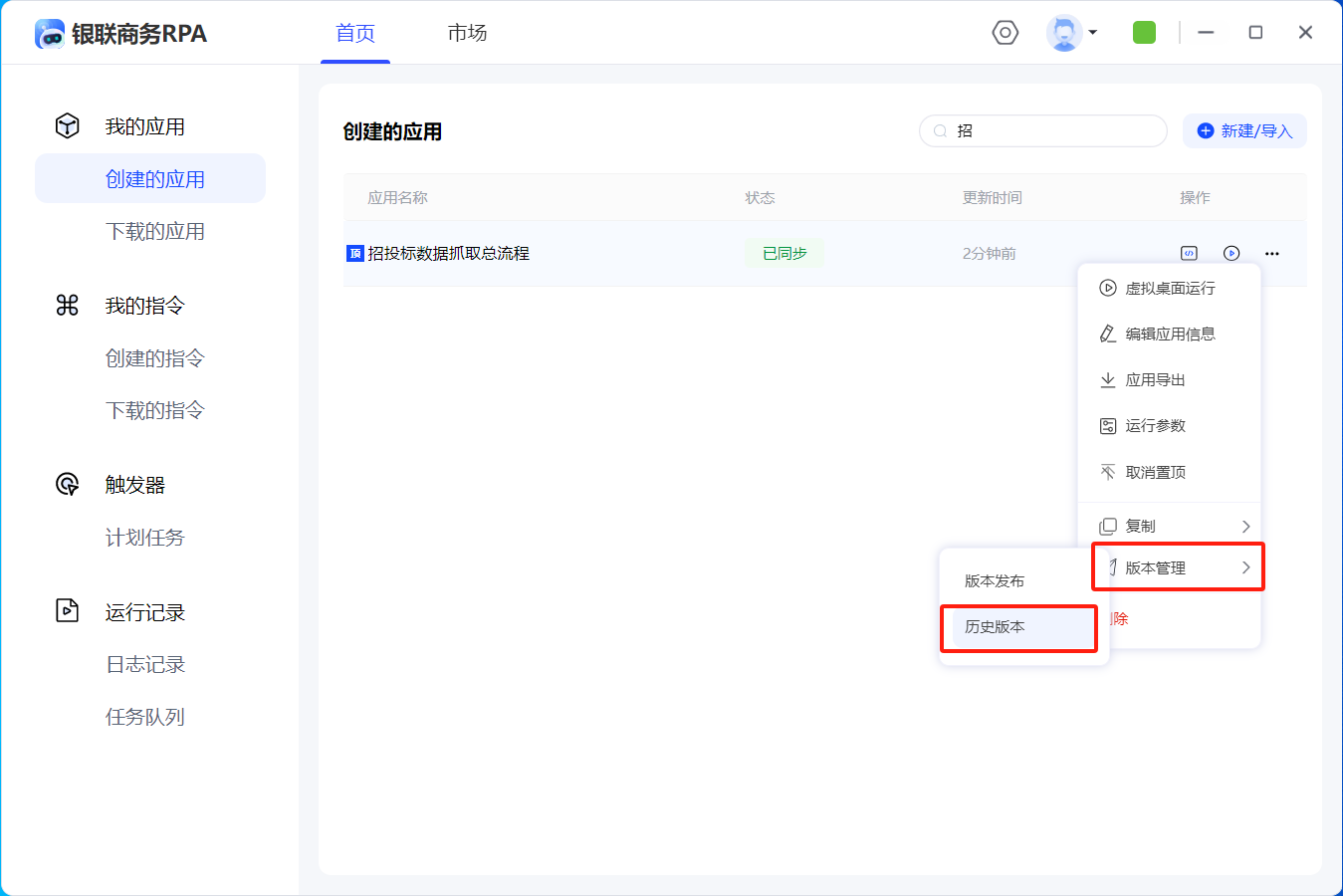Open the user avatar account dropdown
1343x896 pixels.
point(1071,33)
